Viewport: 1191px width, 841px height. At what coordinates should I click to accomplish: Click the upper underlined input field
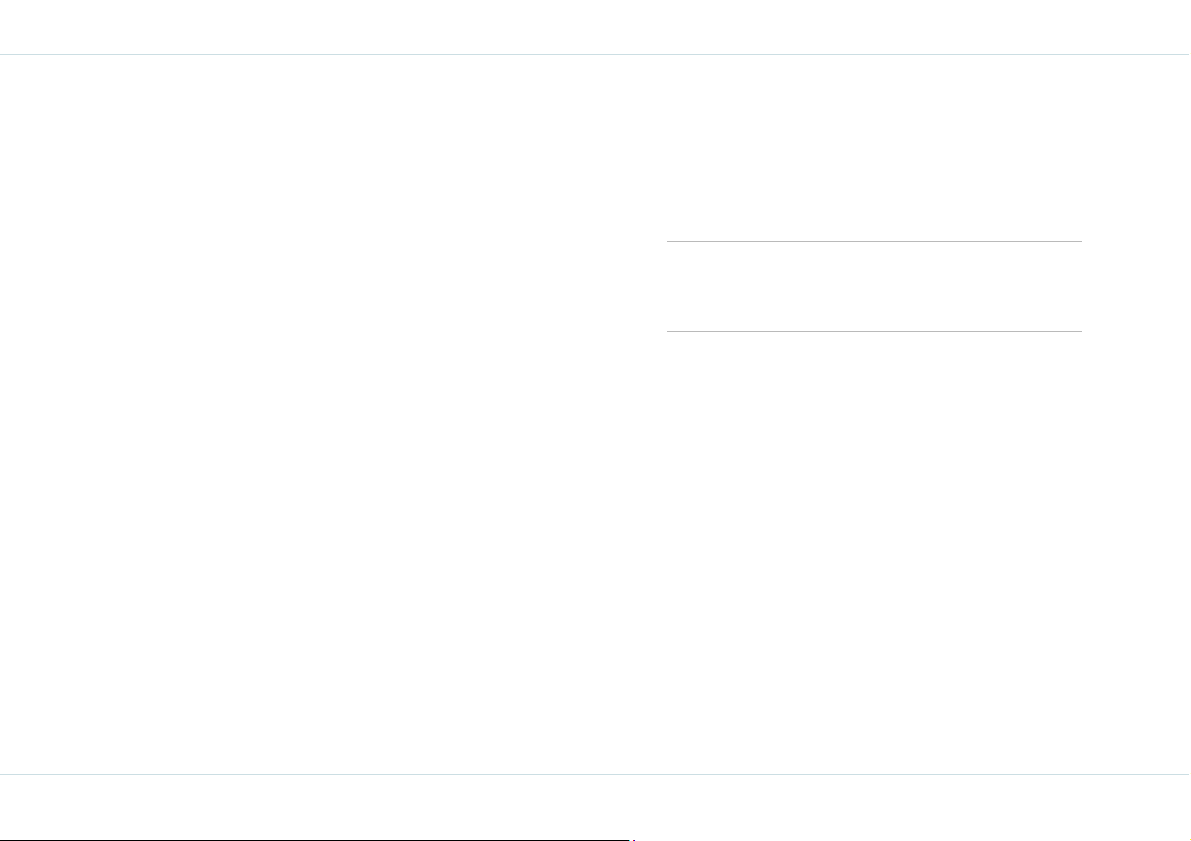point(874,228)
